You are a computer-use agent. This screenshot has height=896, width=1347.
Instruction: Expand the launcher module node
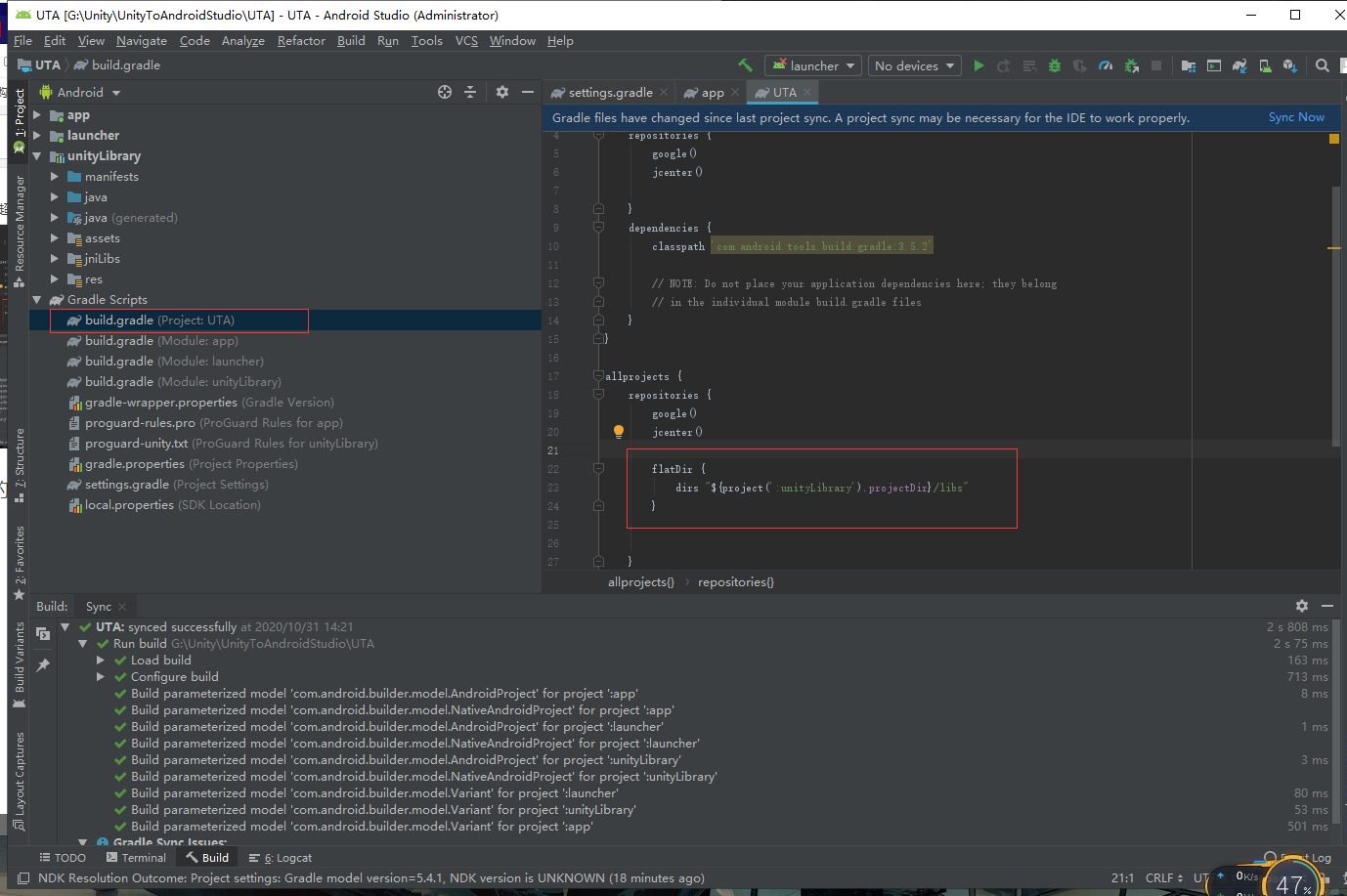pyautogui.click(x=37, y=136)
